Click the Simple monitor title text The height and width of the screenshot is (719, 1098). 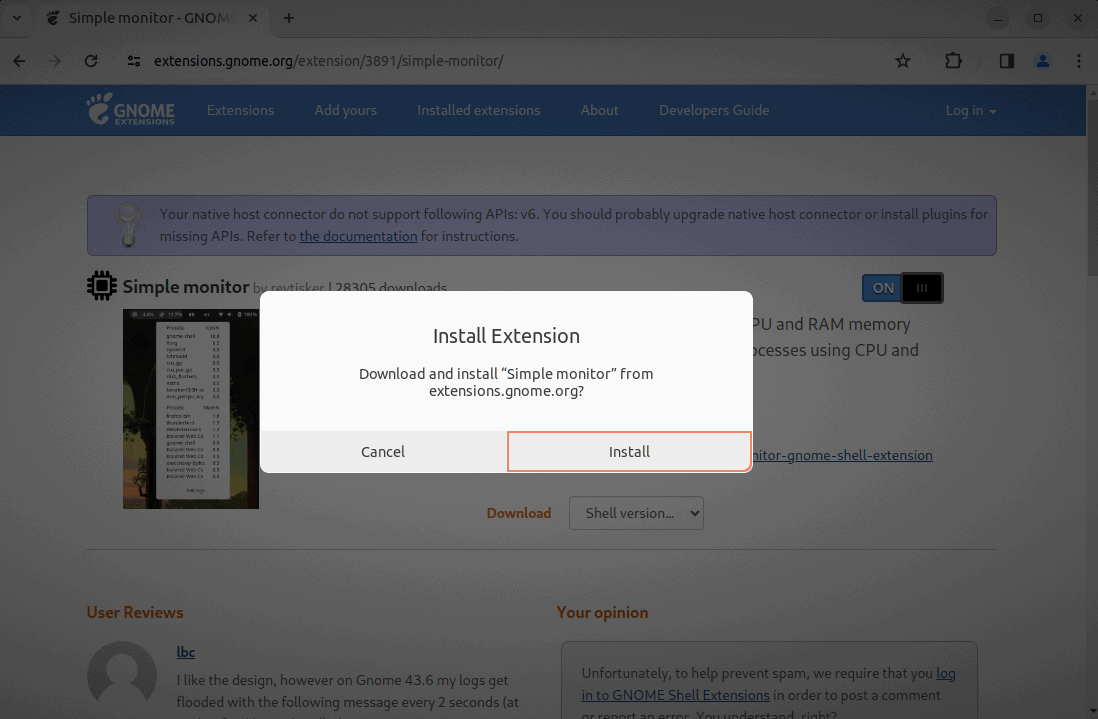click(x=186, y=286)
